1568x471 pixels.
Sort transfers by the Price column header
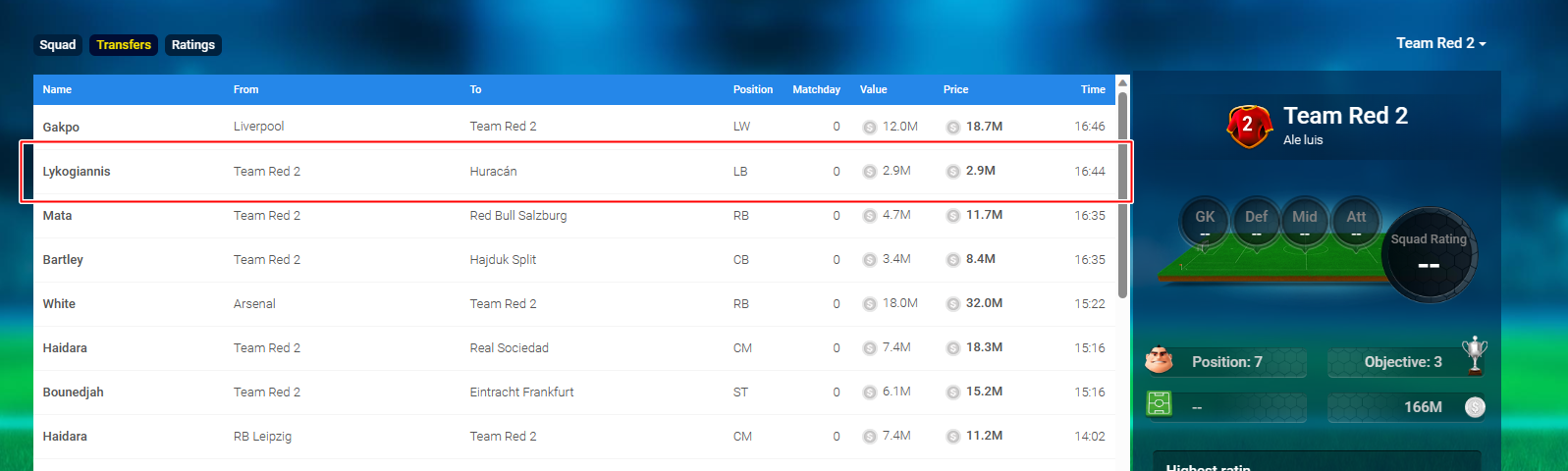coord(955,89)
